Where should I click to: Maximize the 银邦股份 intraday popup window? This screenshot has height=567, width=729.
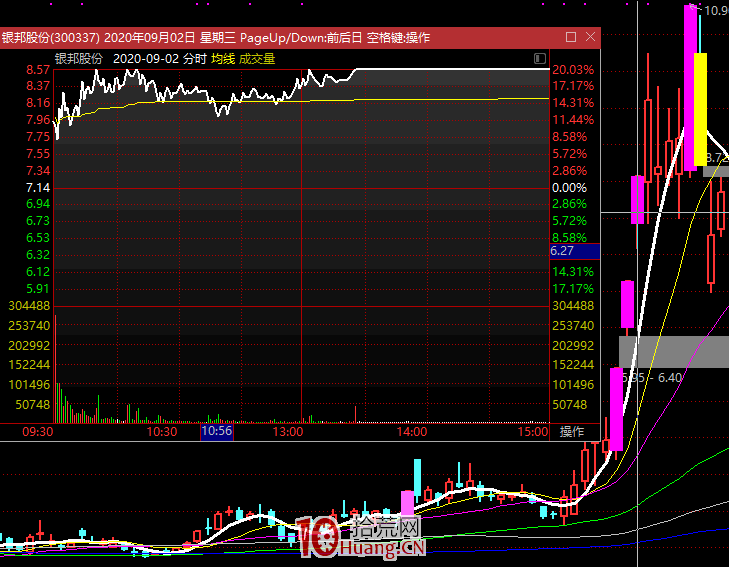[571, 38]
